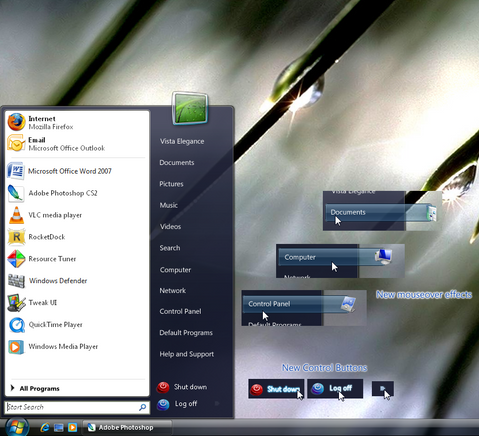Open Music in the start menu
This screenshot has width=479, height=436.
point(169,205)
